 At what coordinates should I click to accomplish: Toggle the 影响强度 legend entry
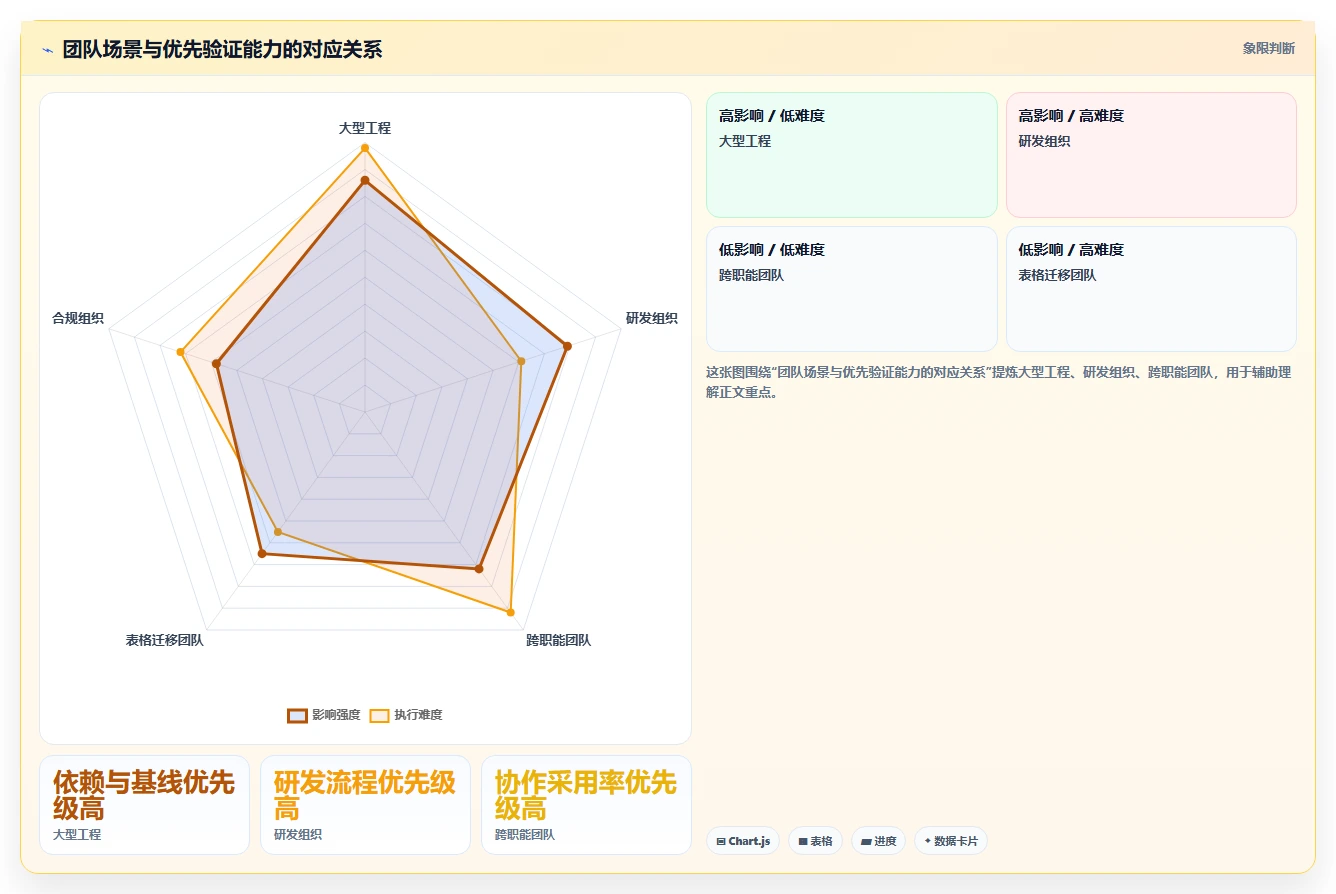coord(324,715)
